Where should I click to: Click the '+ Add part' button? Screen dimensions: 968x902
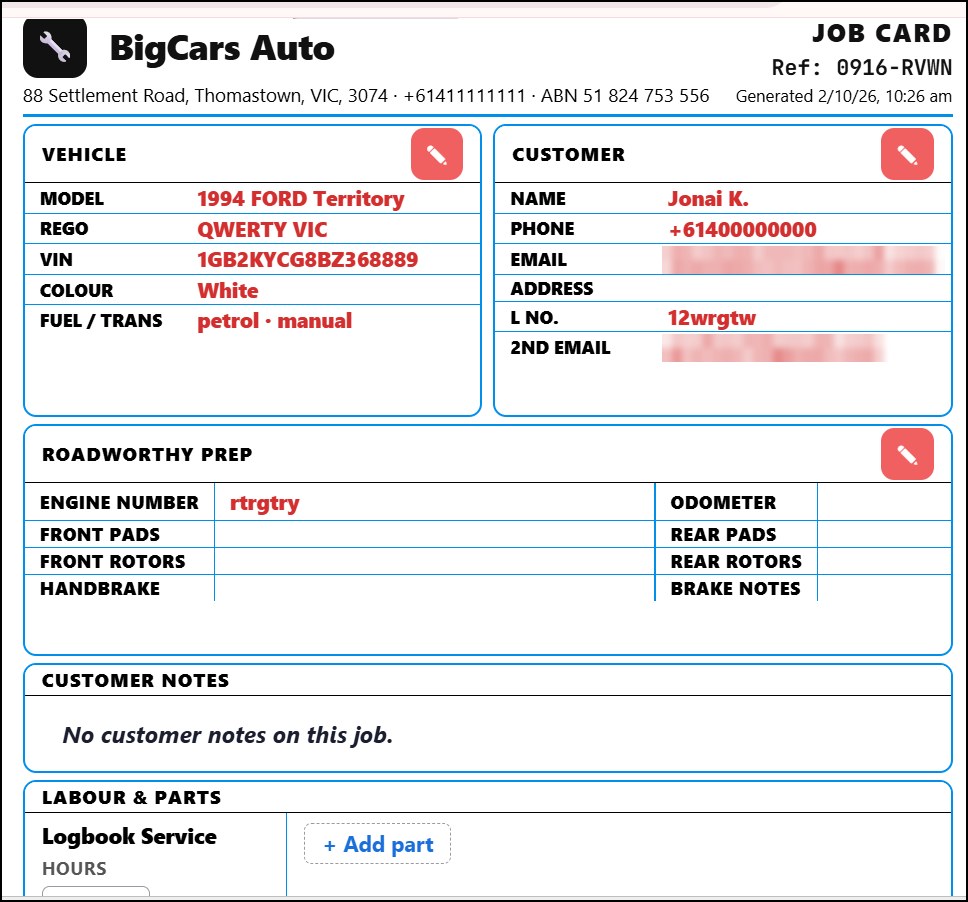[x=377, y=843]
